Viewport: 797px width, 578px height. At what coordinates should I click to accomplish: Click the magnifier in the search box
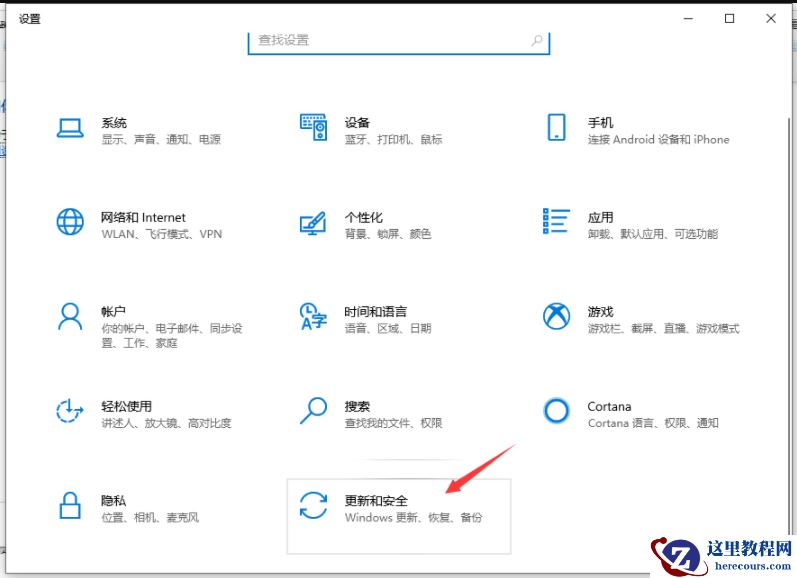(x=537, y=40)
